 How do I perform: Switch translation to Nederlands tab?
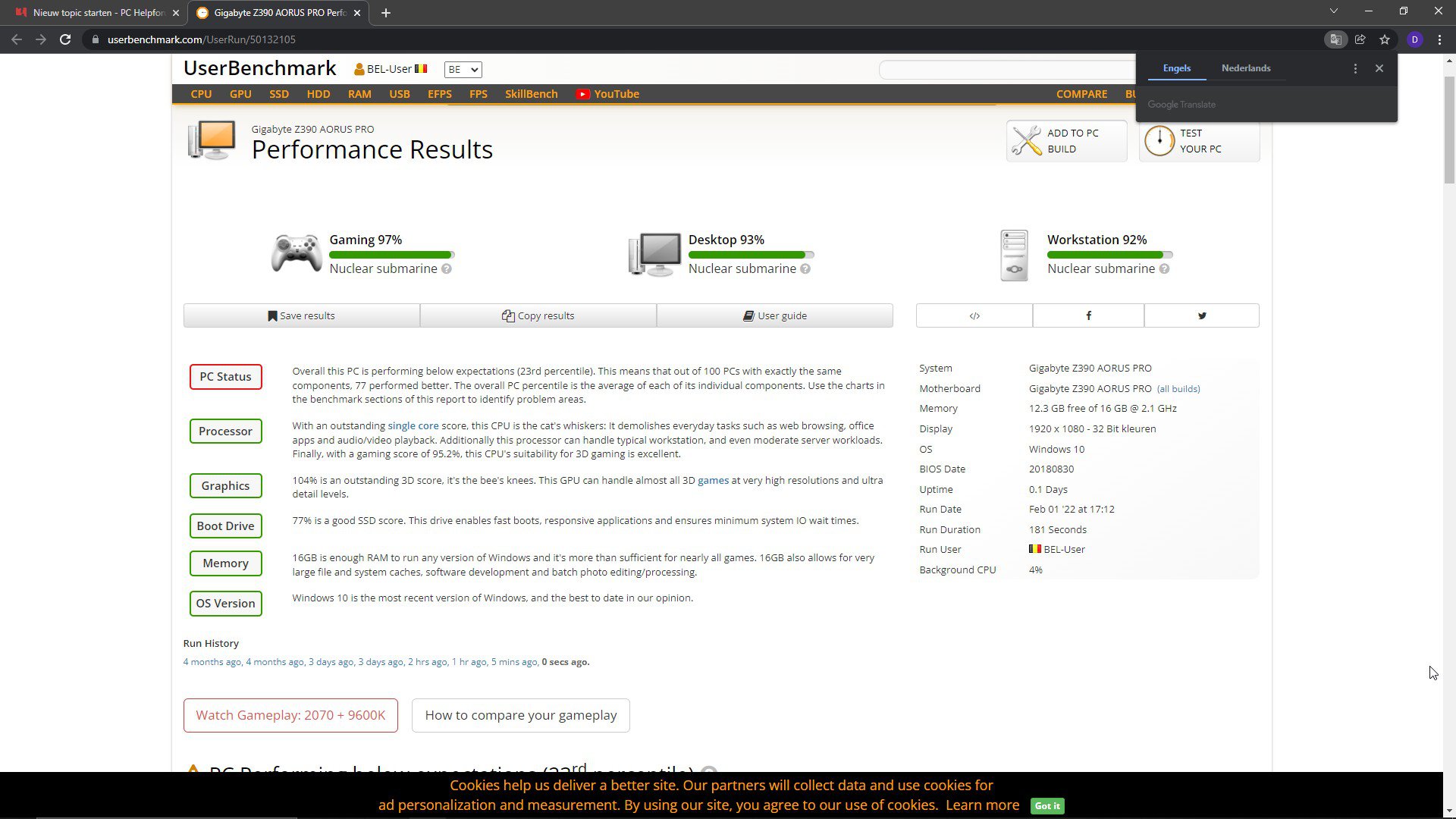[x=1245, y=68]
